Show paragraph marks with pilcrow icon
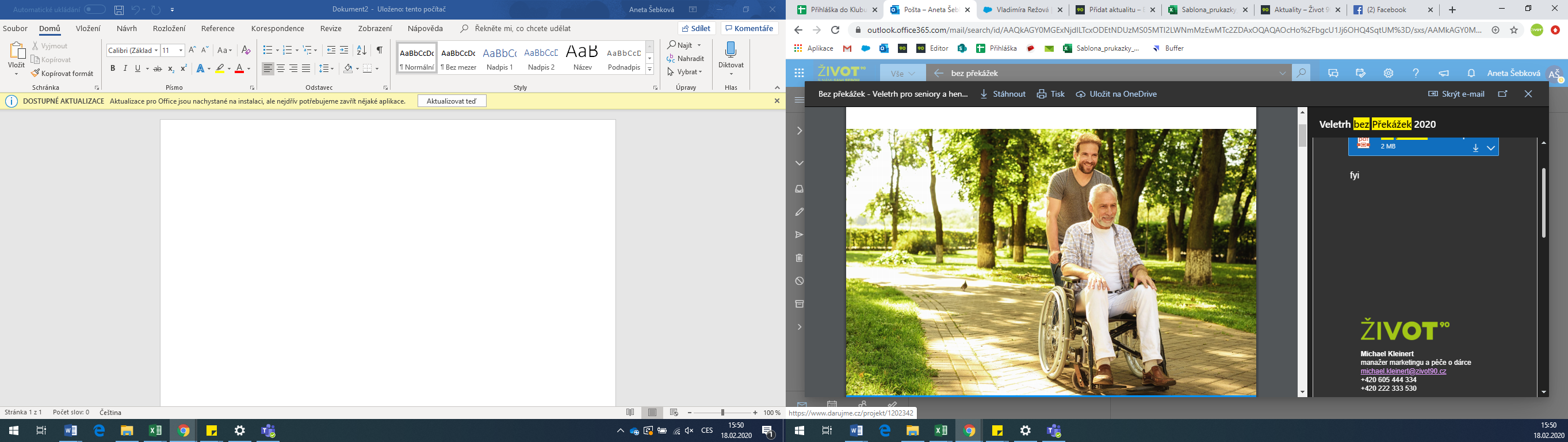Screen dimensions: 1568x442 click(379, 50)
